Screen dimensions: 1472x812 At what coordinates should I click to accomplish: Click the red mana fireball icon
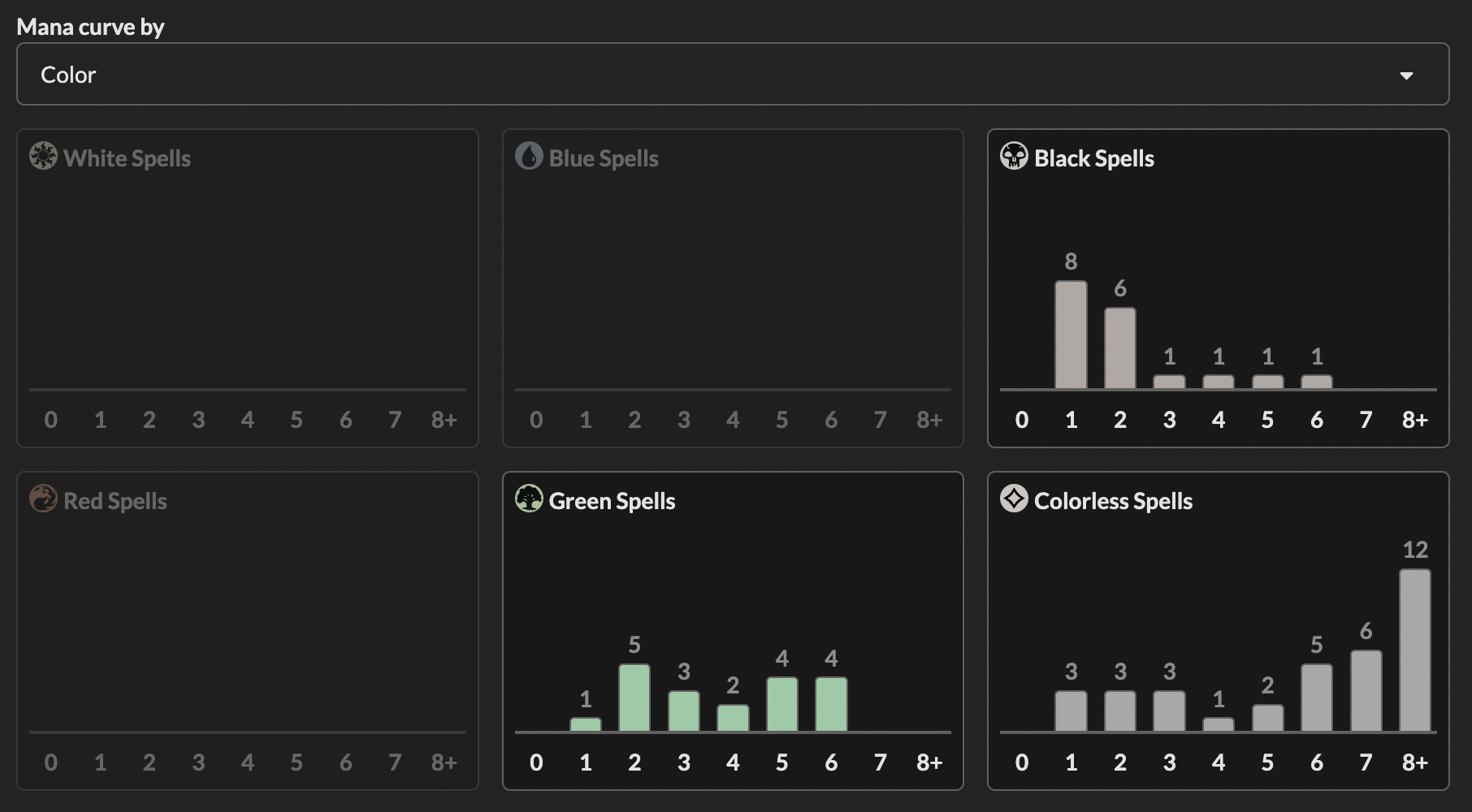point(43,499)
